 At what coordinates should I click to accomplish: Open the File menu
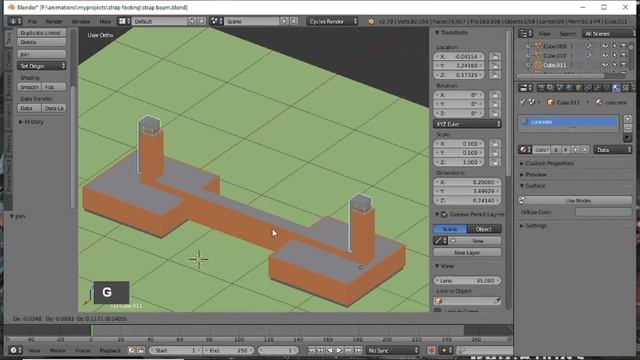(x=32, y=21)
